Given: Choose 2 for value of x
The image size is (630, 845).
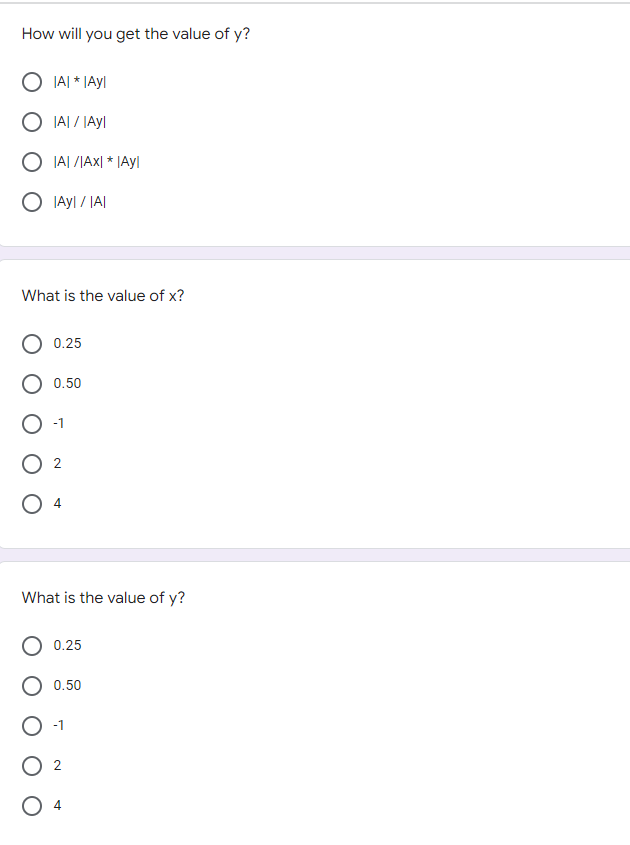Looking at the screenshot, I should [x=32, y=464].
